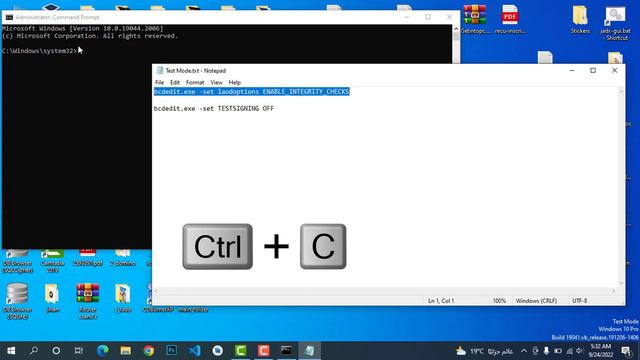
Task: Click the battery tray icon
Action: [x=558, y=351]
